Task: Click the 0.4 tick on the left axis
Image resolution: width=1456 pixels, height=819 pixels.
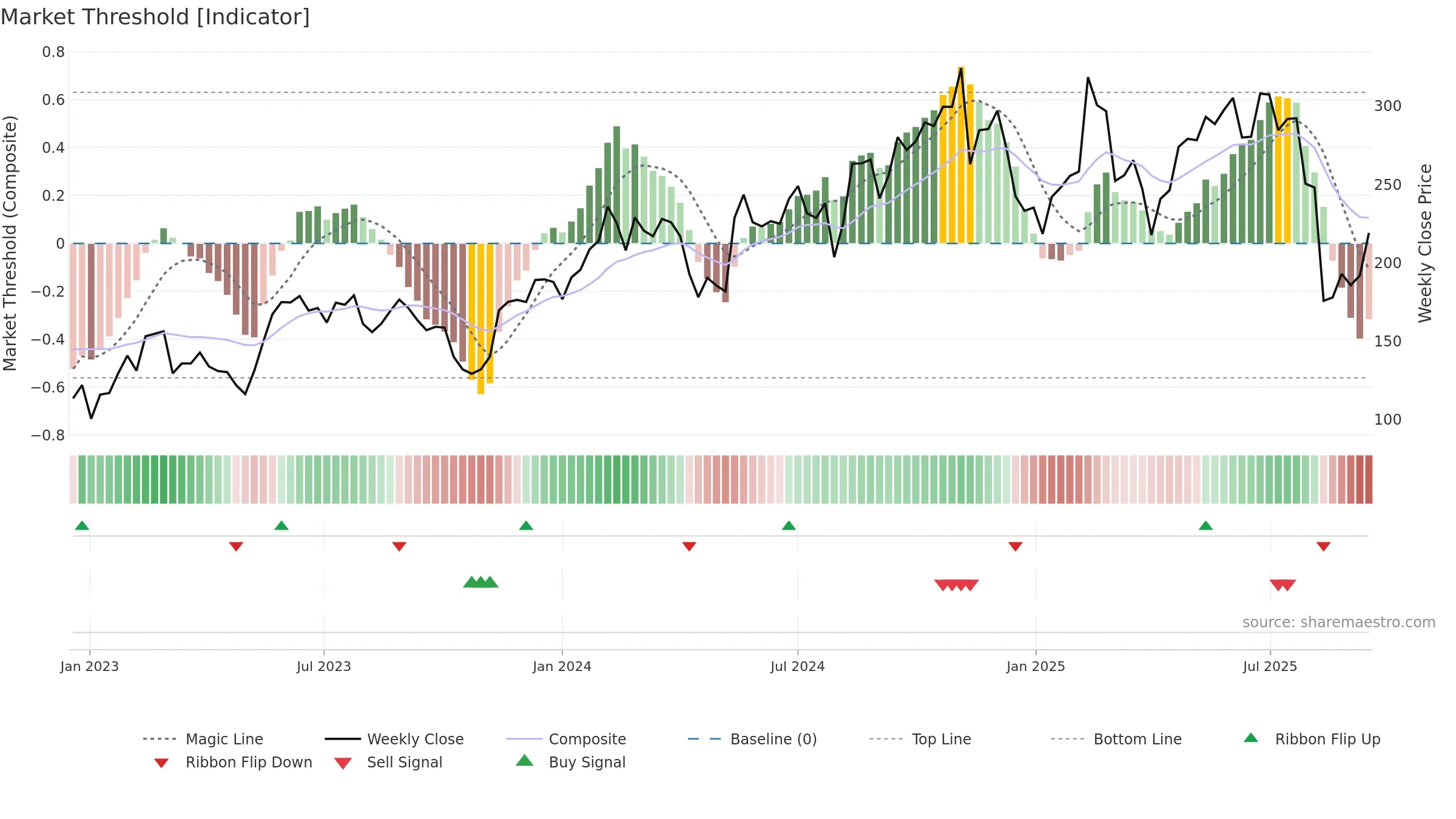Action: pyautogui.click(x=53, y=148)
